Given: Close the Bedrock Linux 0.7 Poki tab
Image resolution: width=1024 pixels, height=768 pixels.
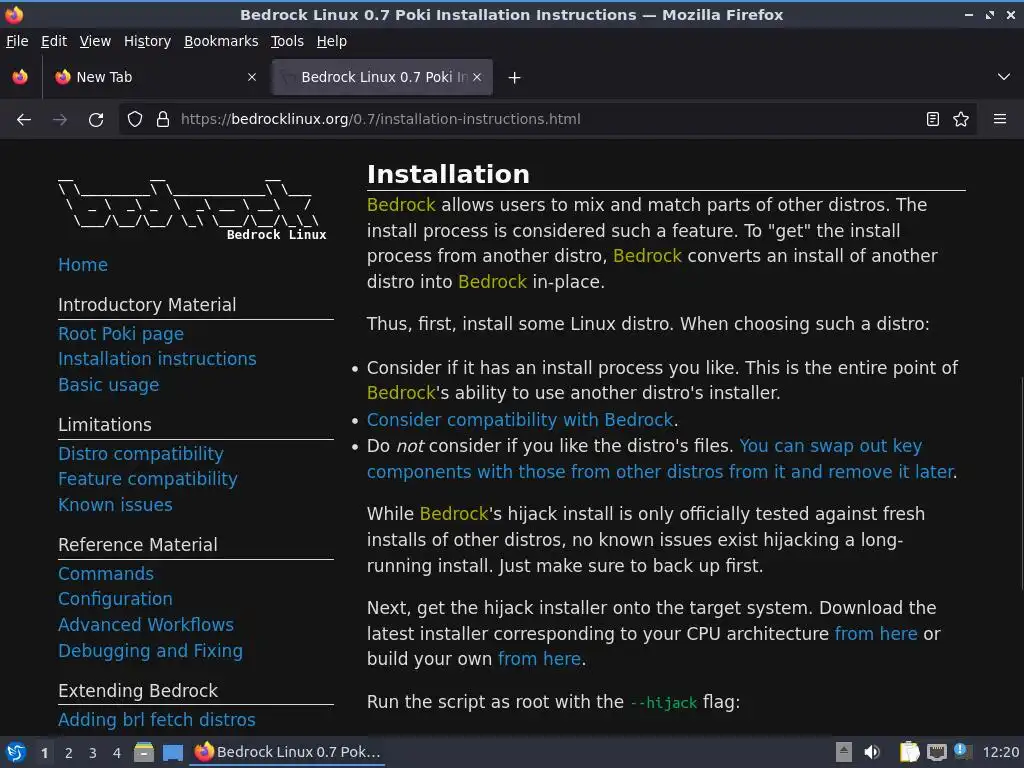Looking at the screenshot, I should coord(477,77).
